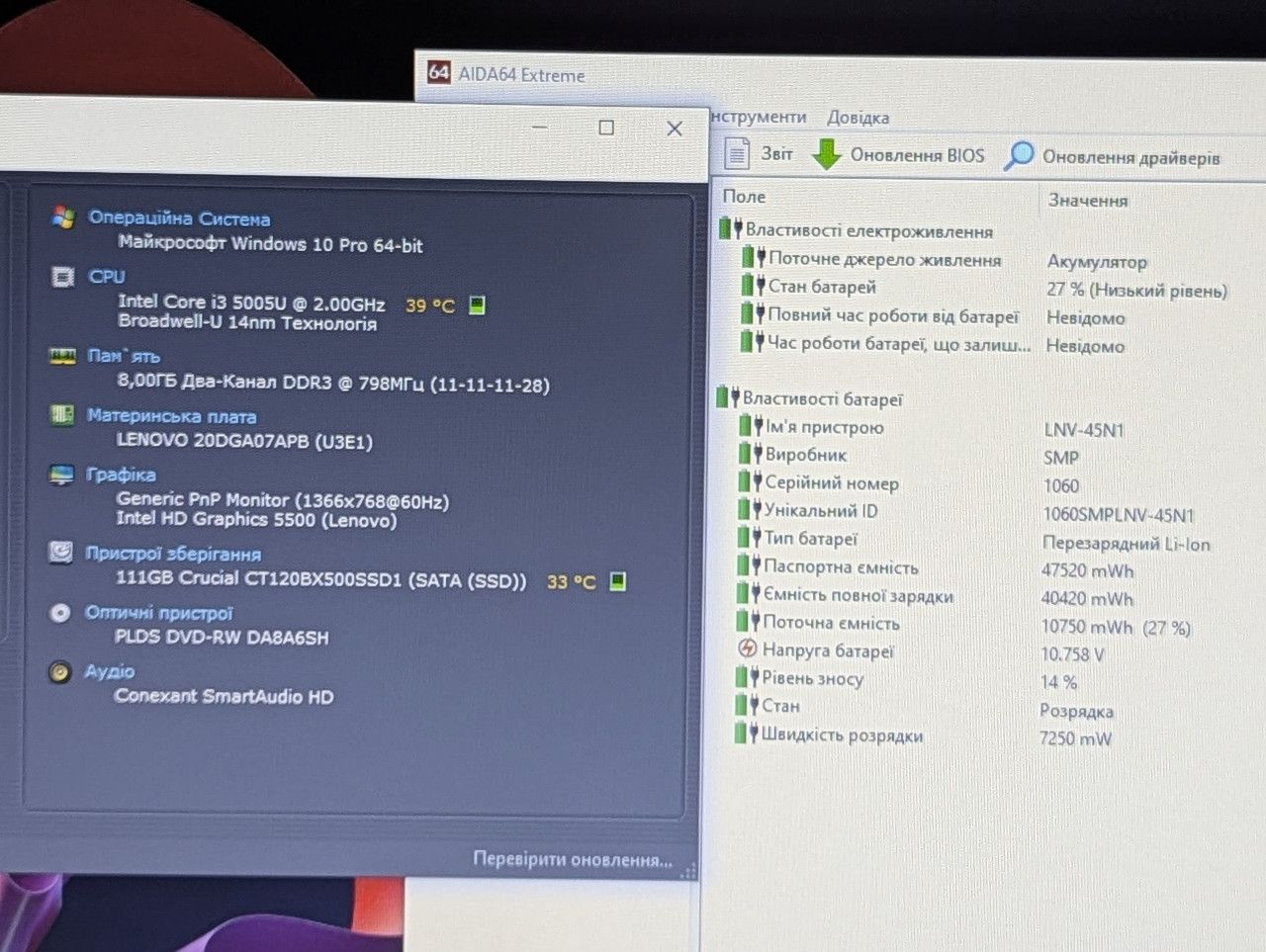The height and width of the screenshot is (952, 1266).
Task: Click the value Перезарядний Li-Ion
Action: click(1127, 543)
